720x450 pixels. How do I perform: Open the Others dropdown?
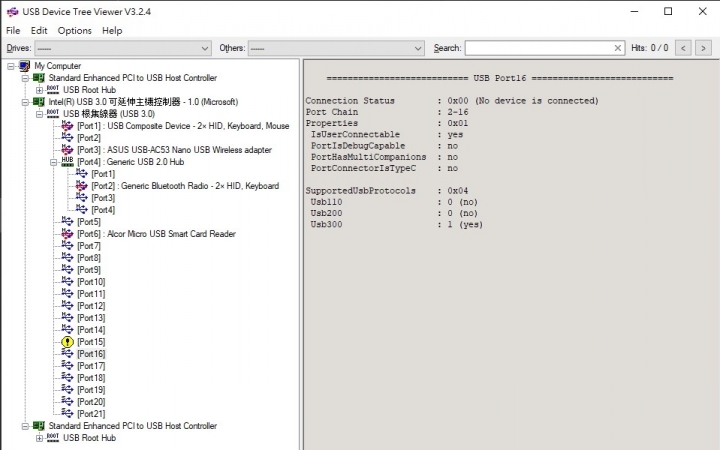click(336, 48)
